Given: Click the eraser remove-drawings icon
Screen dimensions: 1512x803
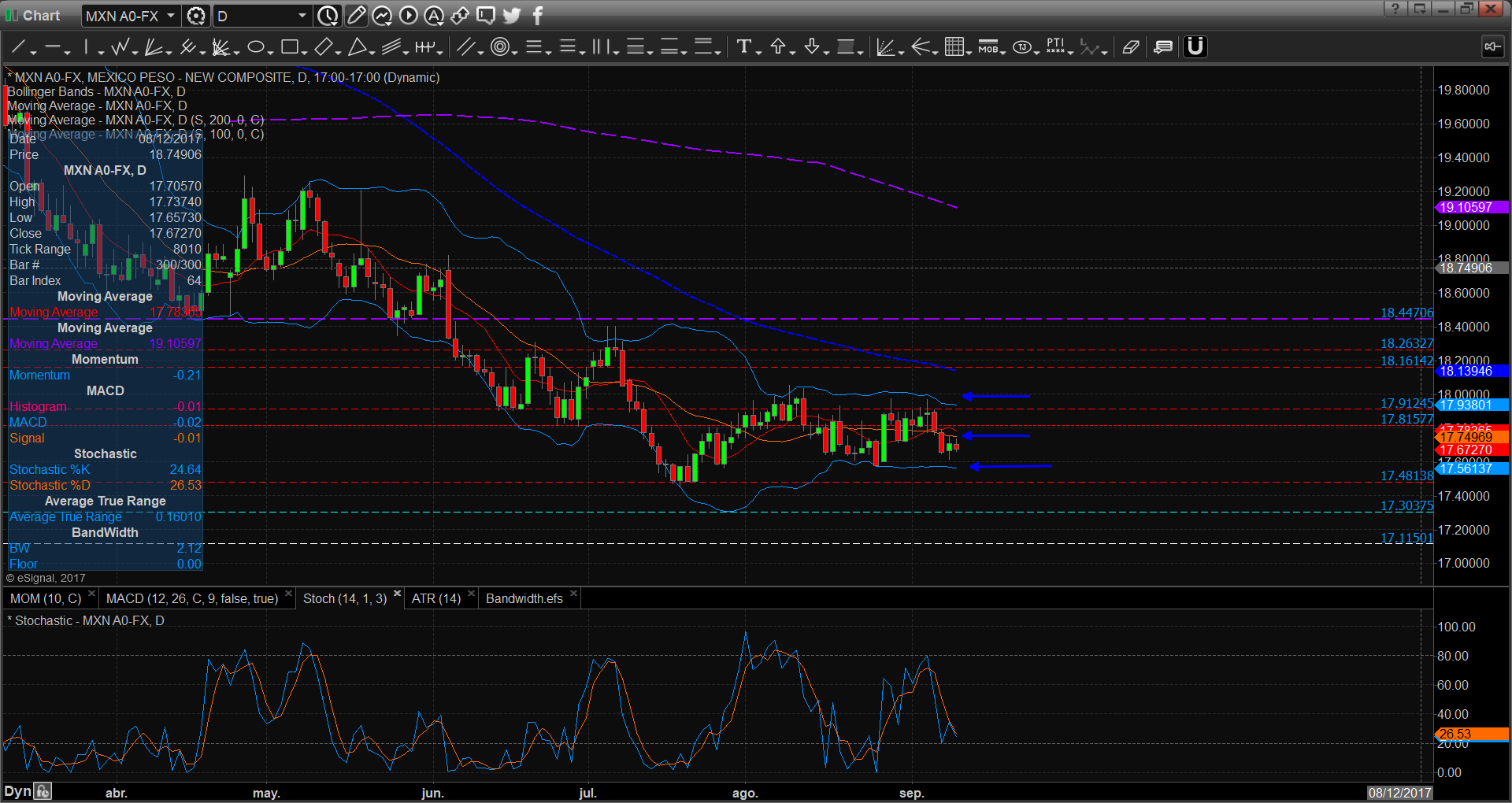Looking at the screenshot, I should [x=1130, y=47].
